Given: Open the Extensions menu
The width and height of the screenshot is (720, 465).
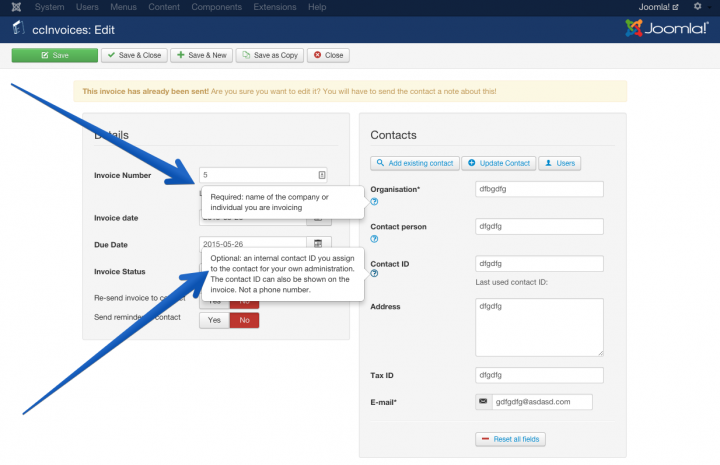Looking at the screenshot, I should (275, 7).
